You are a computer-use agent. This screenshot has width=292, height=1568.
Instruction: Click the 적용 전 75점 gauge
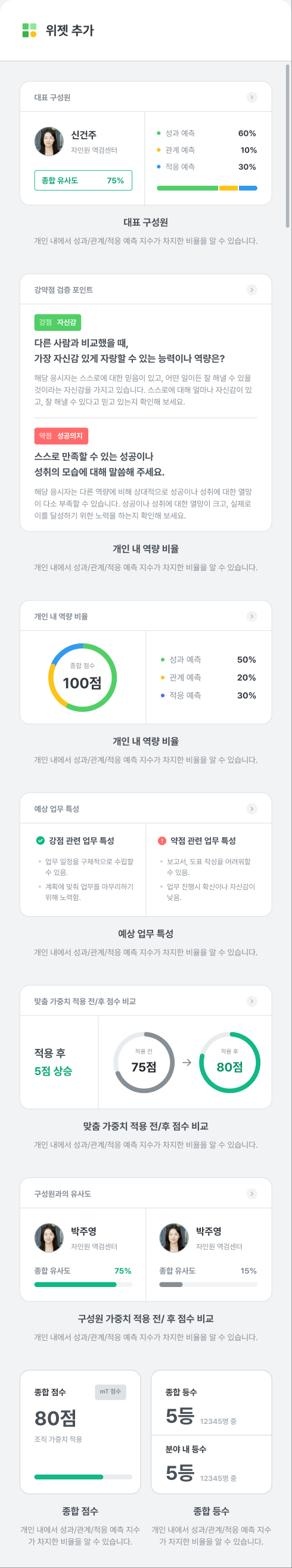point(144,1062)
